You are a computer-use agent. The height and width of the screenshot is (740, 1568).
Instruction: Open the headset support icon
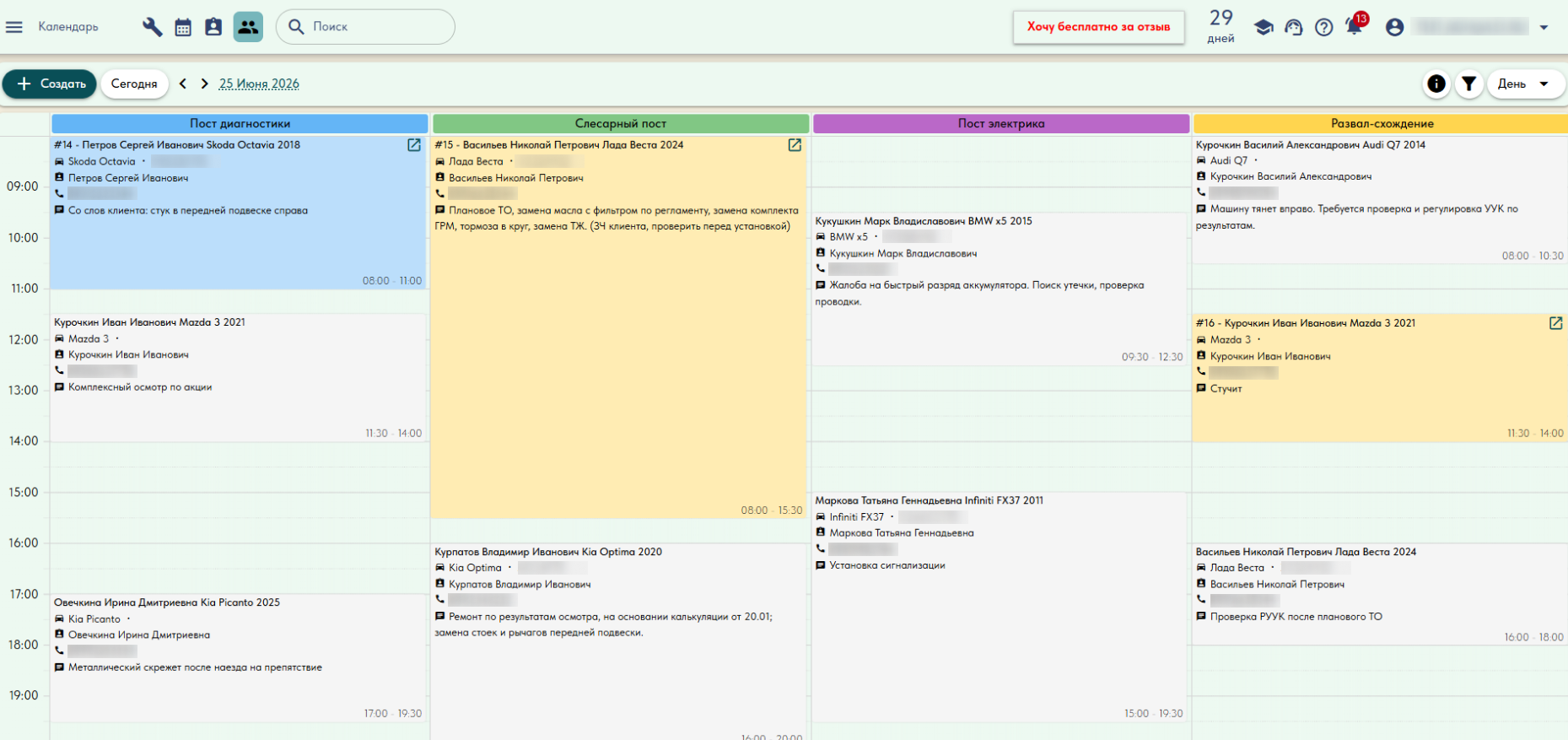pyautogui.click(x=1294, y=27)
